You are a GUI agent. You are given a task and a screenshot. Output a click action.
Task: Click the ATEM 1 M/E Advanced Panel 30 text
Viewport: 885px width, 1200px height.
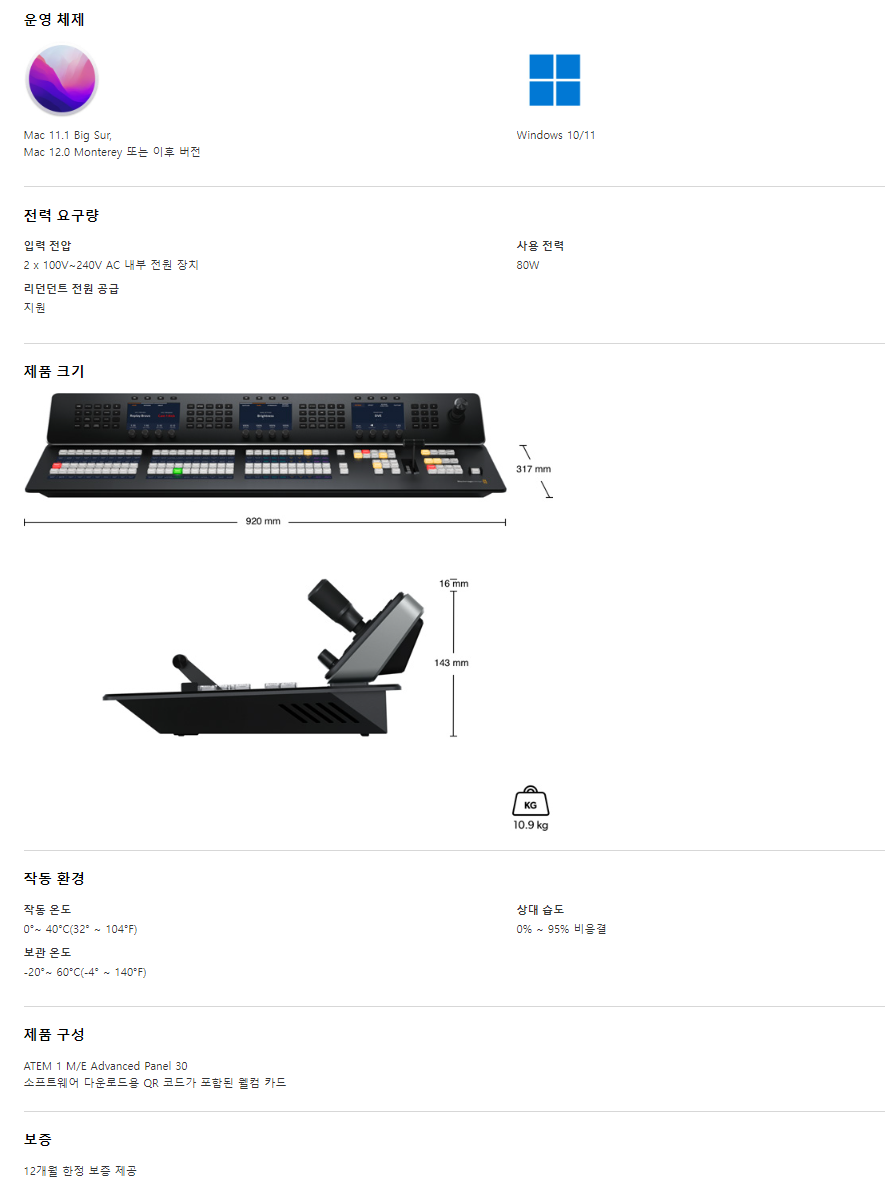click(x=105, y=1066)
